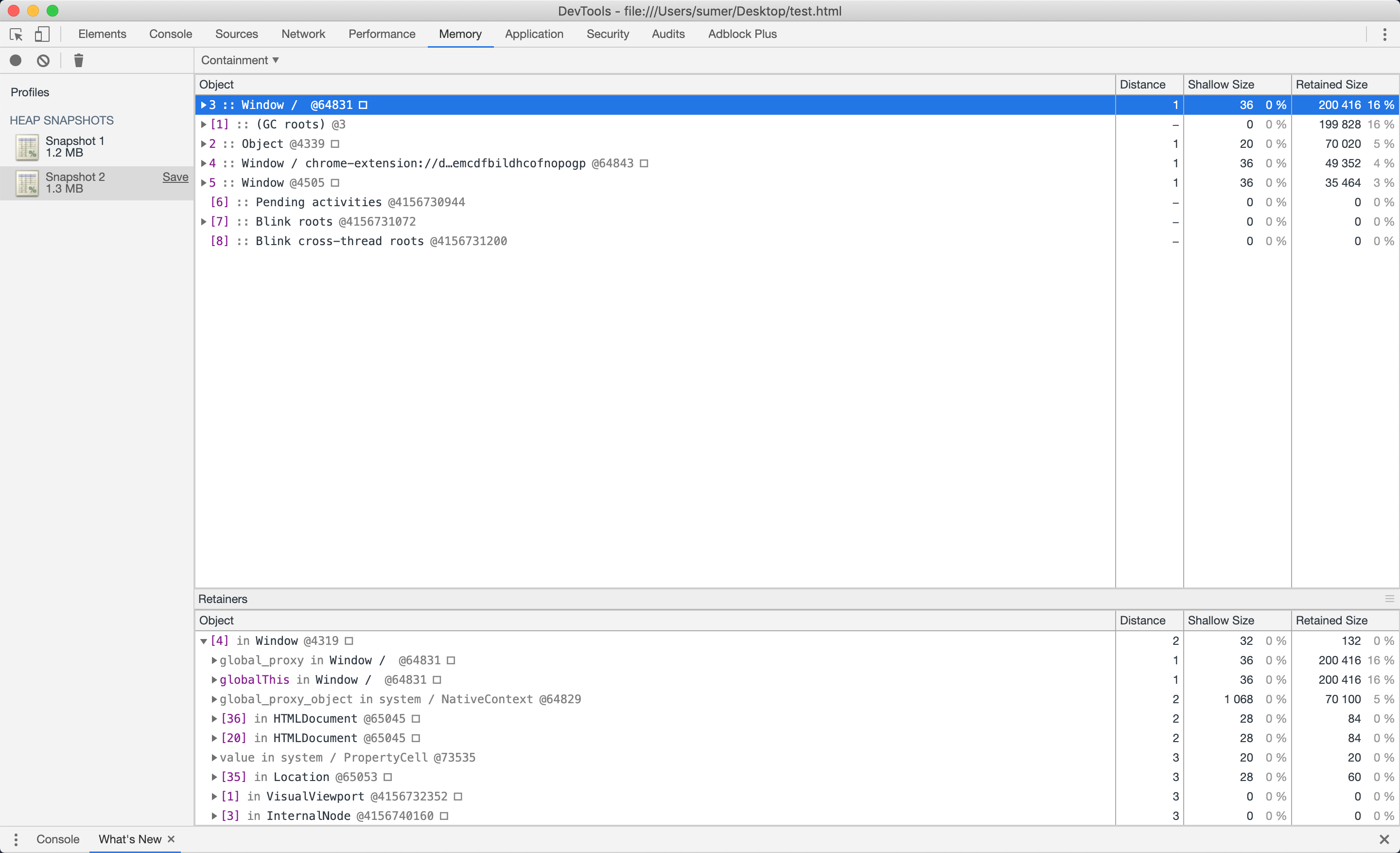The height and width of the screenshot is (853, 1400).
Task: Close the What's New drawer tab
Action: (171, 839)
